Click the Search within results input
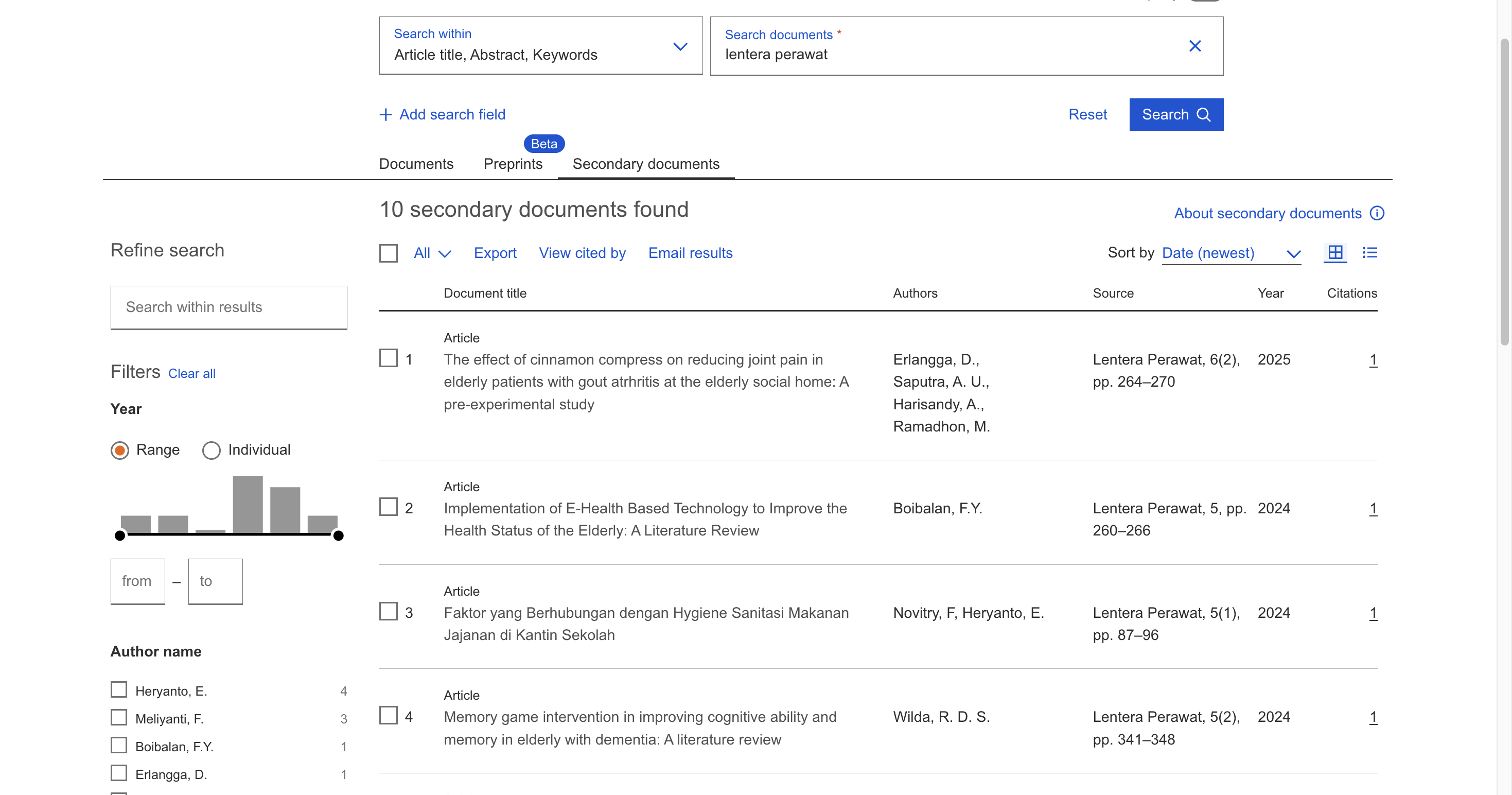 228,307
